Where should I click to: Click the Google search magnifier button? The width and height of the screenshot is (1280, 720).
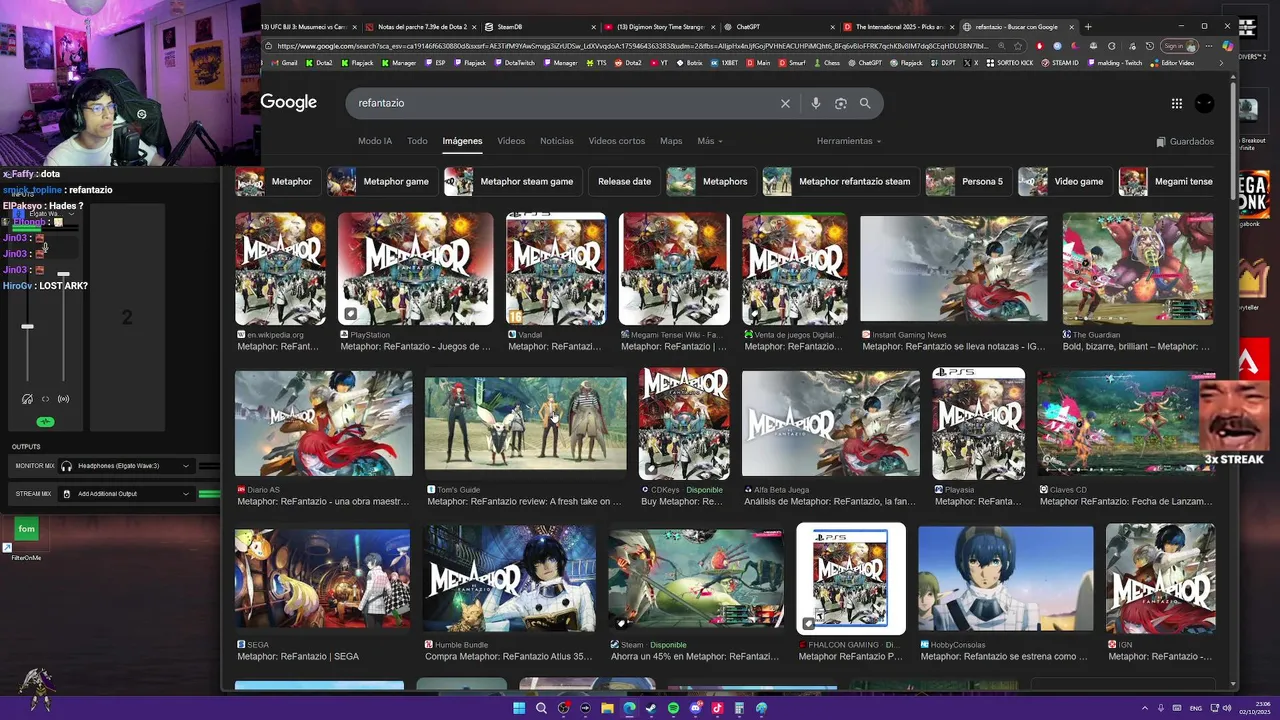point(865,103)
